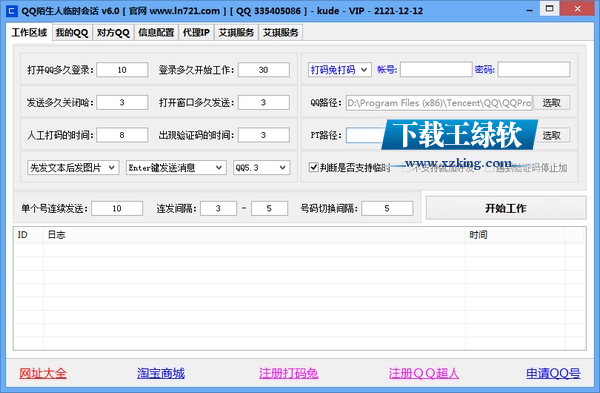This screenshot has width=600, height=393.
Task: Click the 连发间隔 maximum value field
Action: click(269, 209)
